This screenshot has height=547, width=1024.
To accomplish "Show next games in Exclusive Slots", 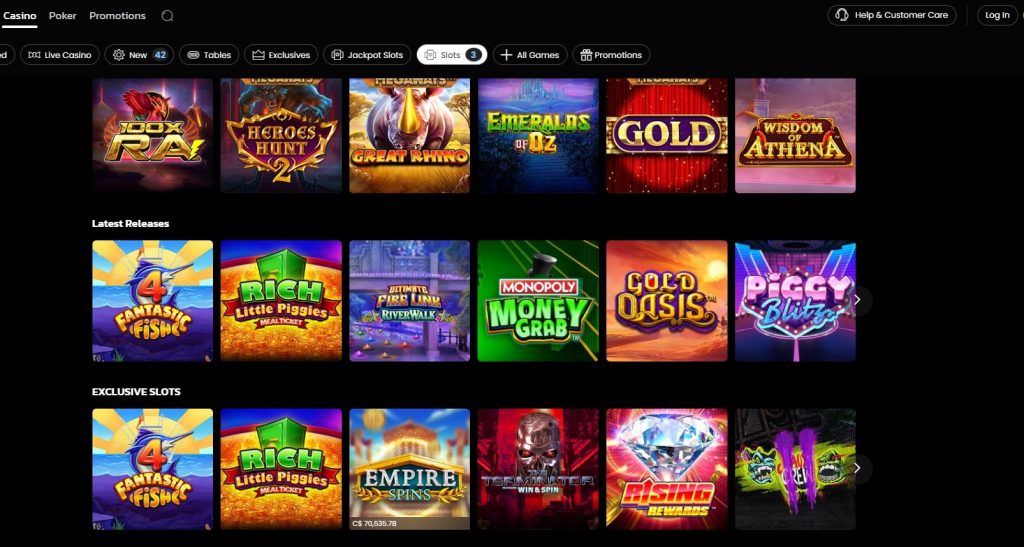I will (x=857, y=469).
